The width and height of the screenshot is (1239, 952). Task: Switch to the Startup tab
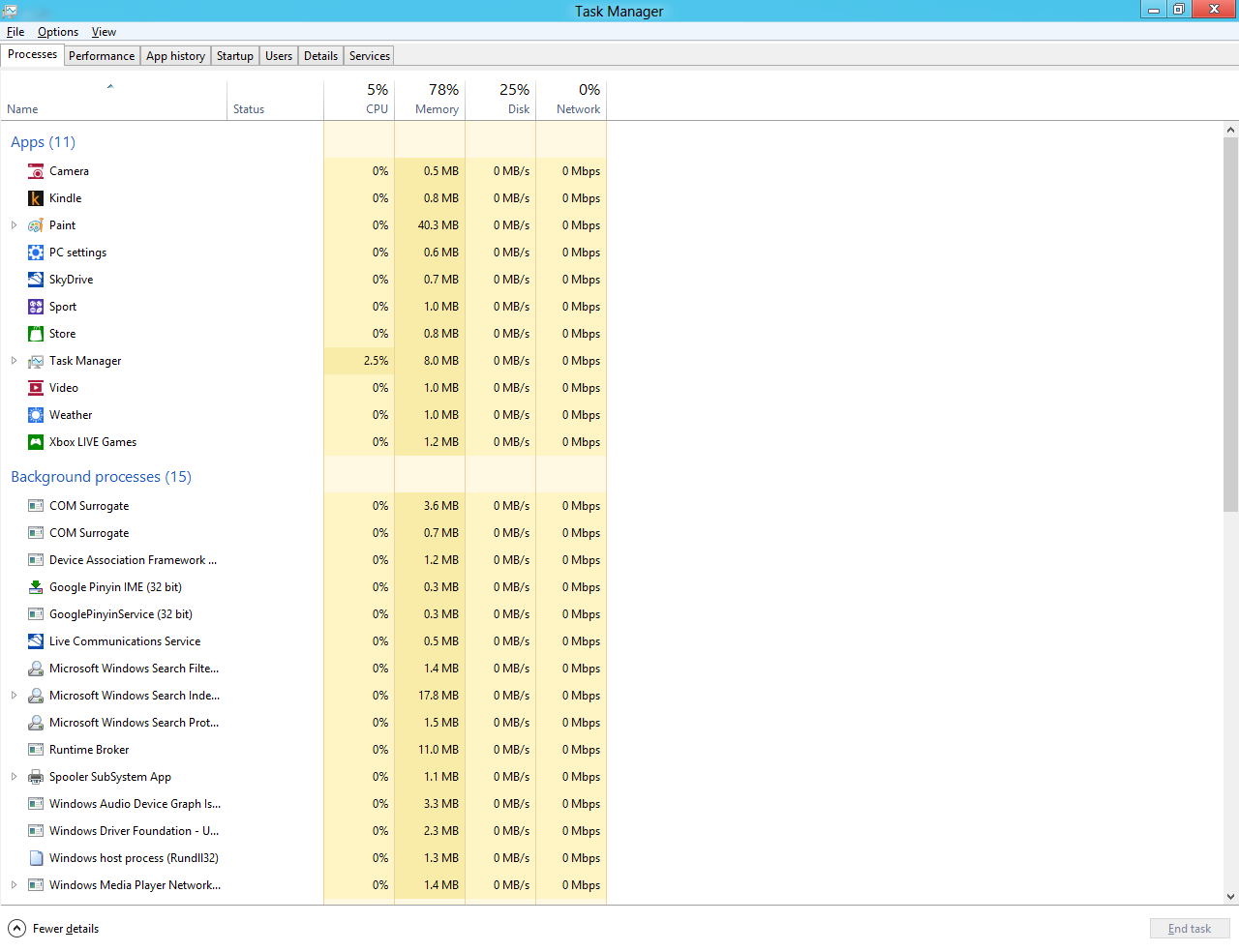pyautogui.click(x=235, y=56)
